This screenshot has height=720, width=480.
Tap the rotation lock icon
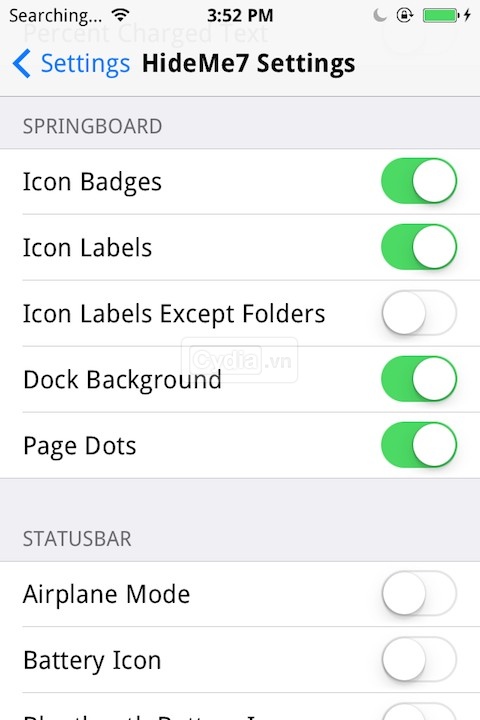click(x=405, y=15)
